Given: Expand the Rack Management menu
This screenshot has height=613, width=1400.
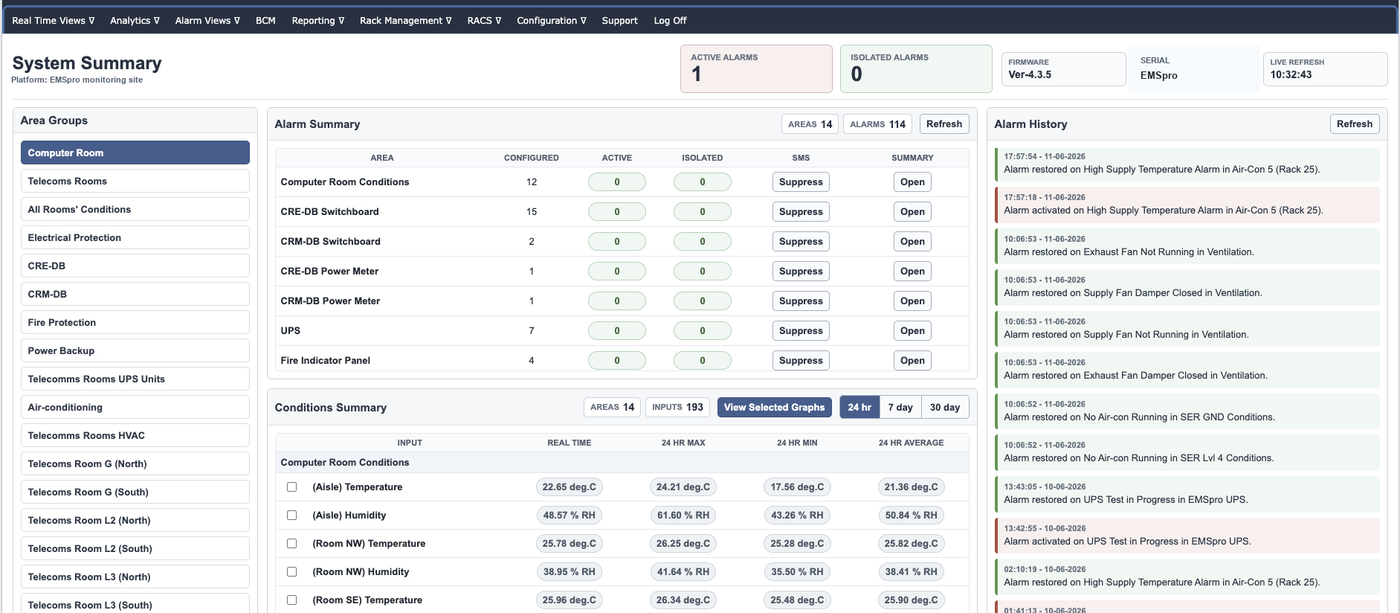Looking at the screenshot, I should coord(405,20).
